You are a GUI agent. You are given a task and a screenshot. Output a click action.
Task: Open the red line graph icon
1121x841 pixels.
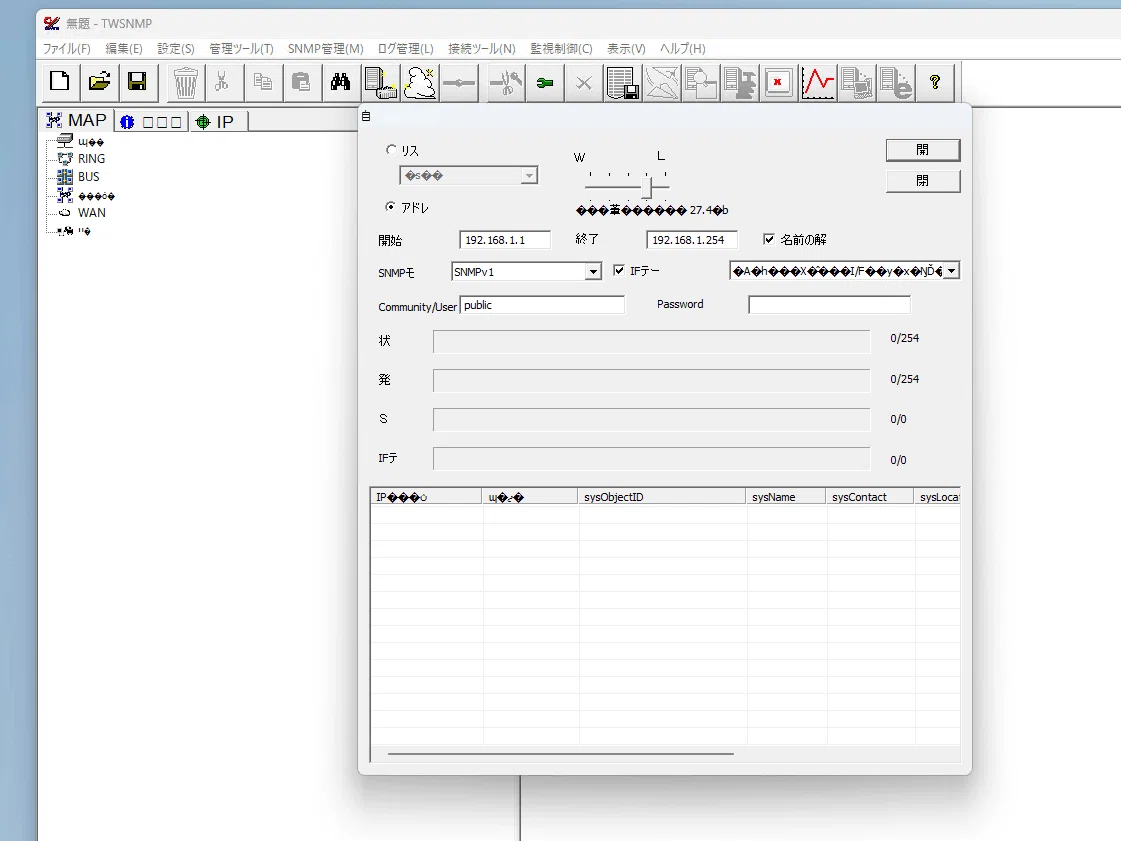pyautogui.click(x=818, y=82)
